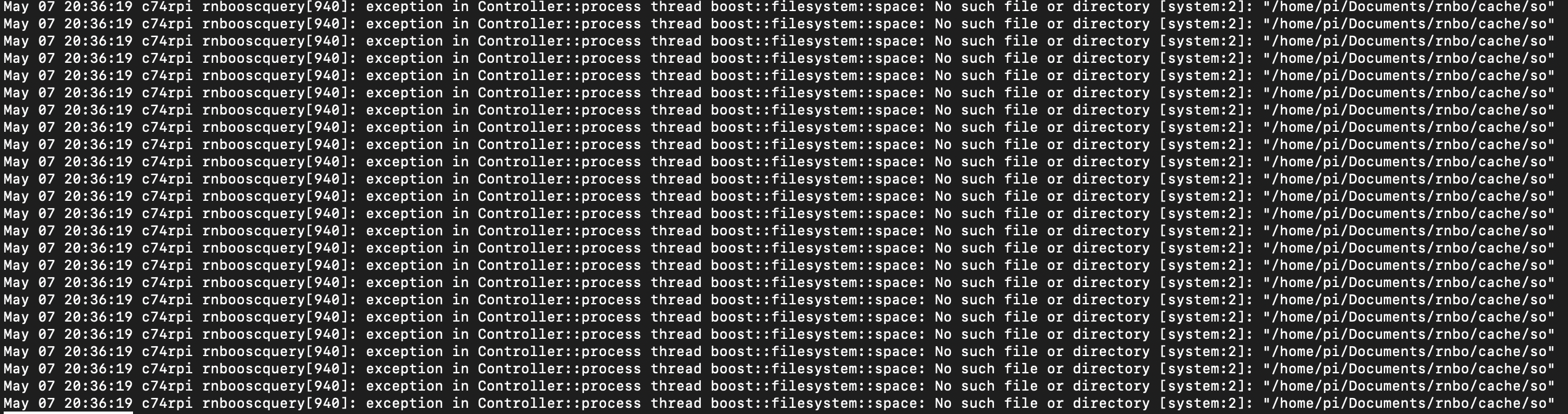
Task: Click "May" at the start of the topmost line
Action: [x=16, y=7]
